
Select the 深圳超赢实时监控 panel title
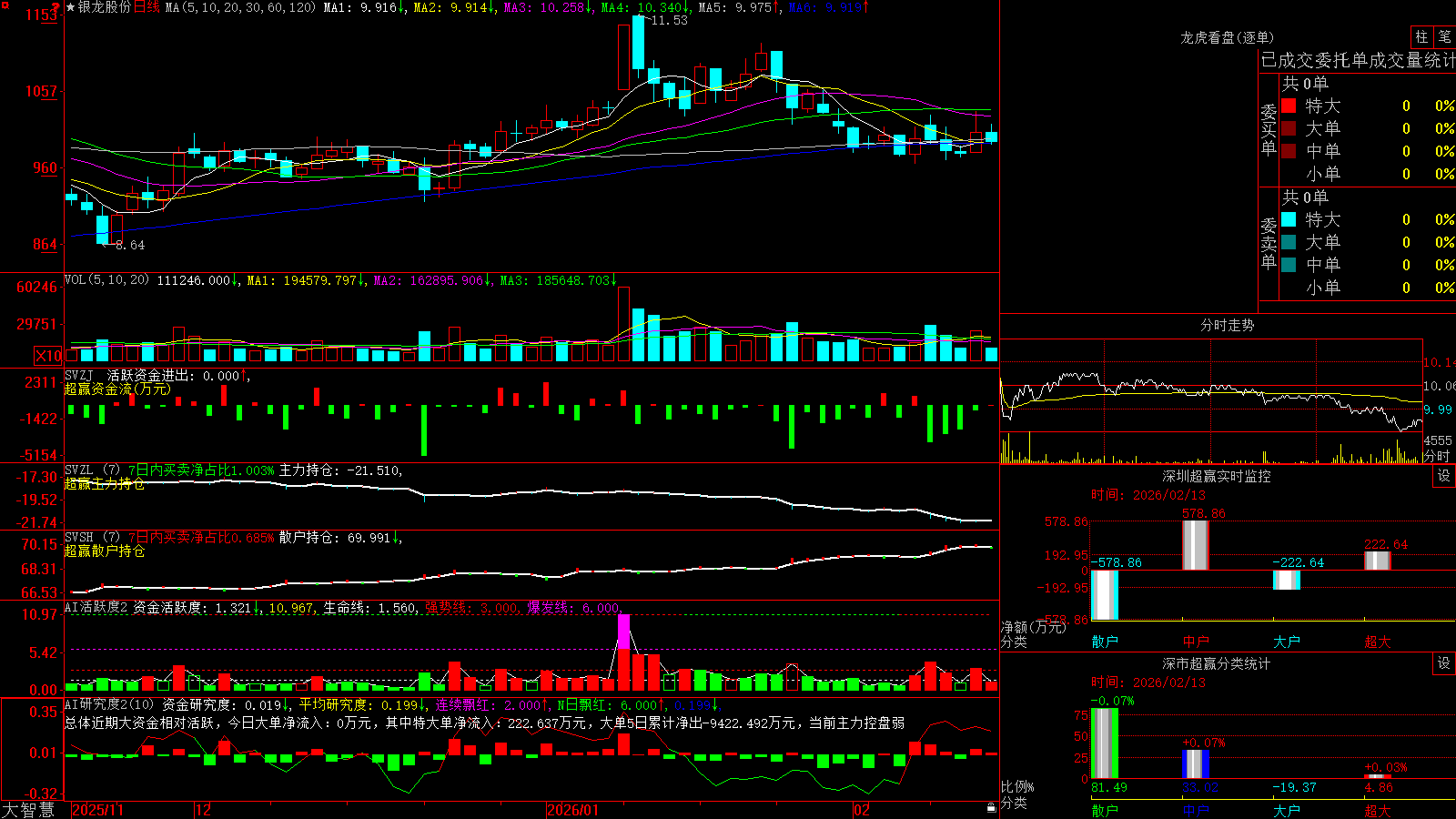1216,476
